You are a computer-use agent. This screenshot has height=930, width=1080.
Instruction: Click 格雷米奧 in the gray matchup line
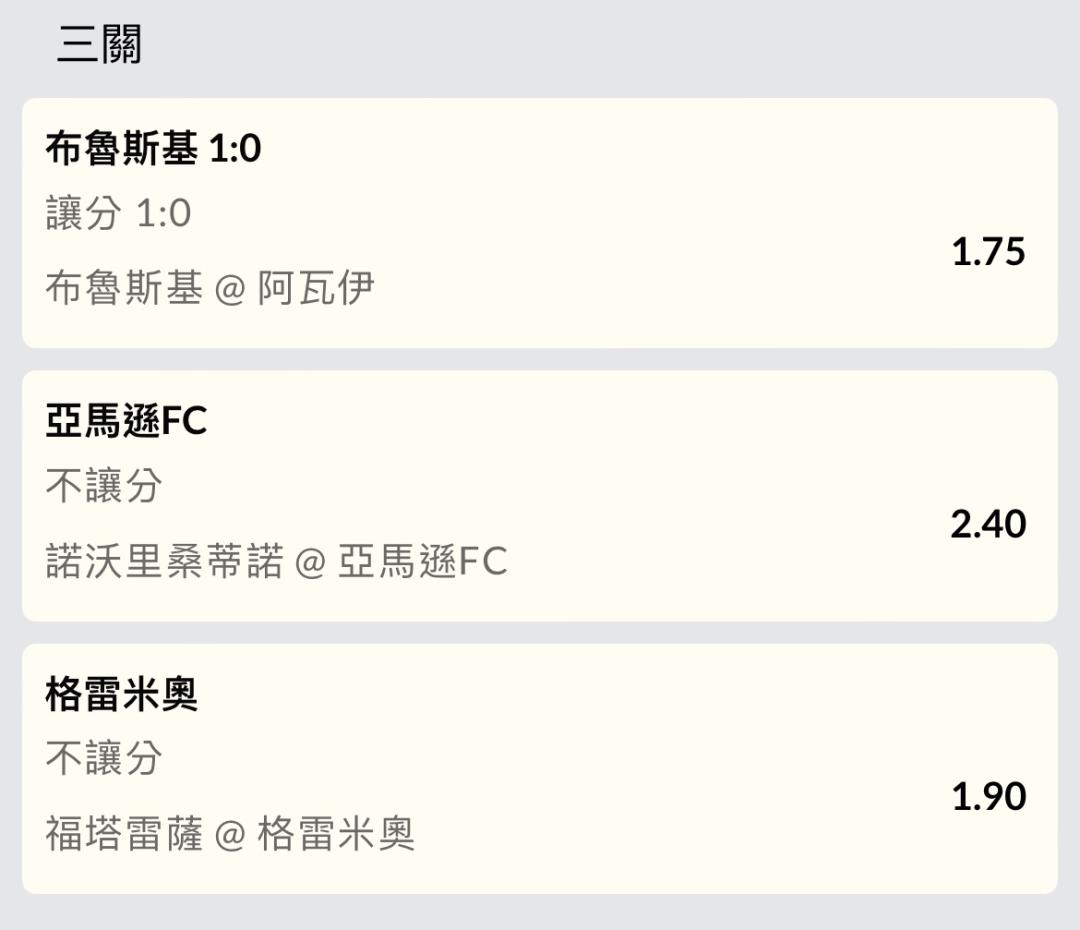point(336,833)
